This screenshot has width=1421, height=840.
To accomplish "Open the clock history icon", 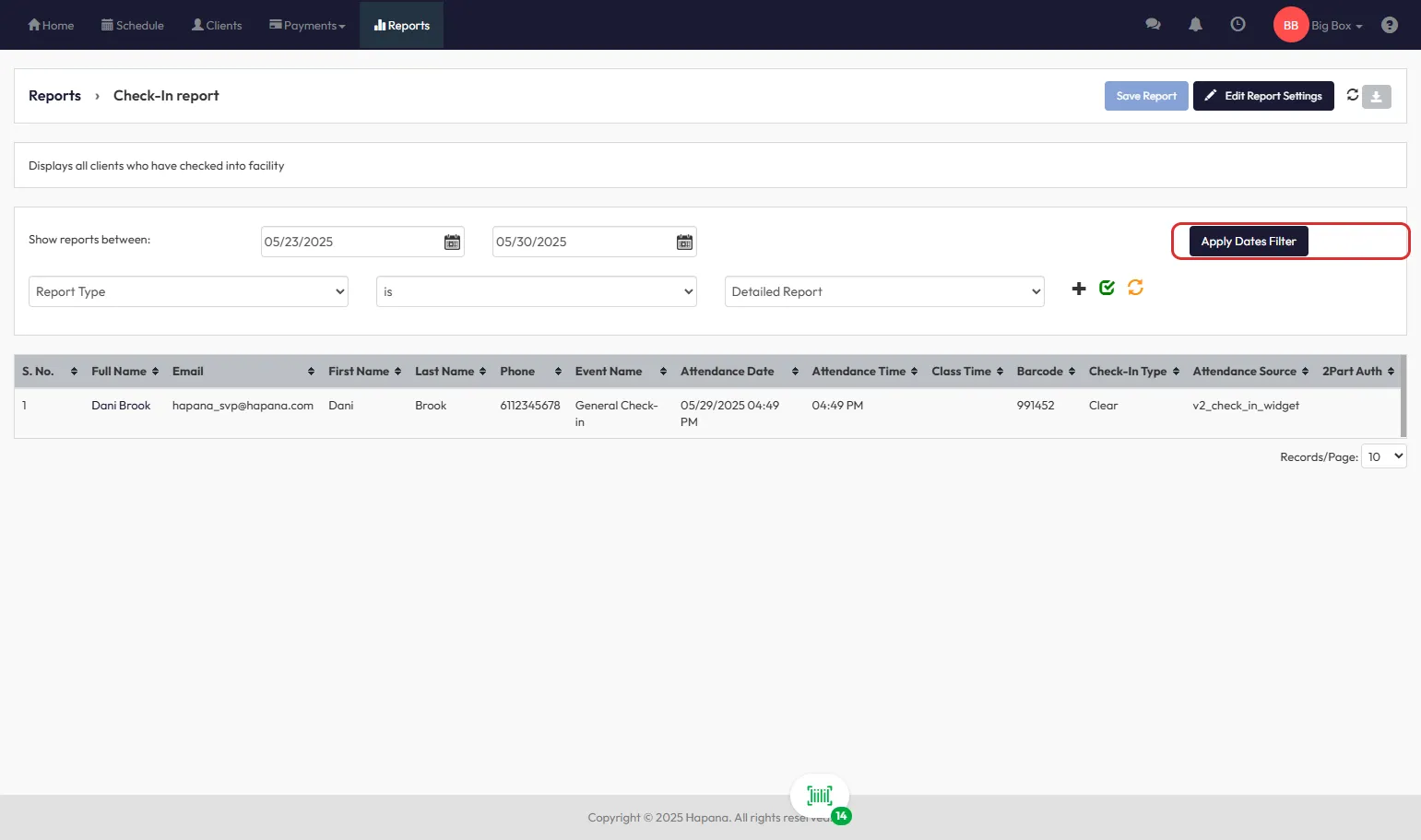I will (1237, 25).
